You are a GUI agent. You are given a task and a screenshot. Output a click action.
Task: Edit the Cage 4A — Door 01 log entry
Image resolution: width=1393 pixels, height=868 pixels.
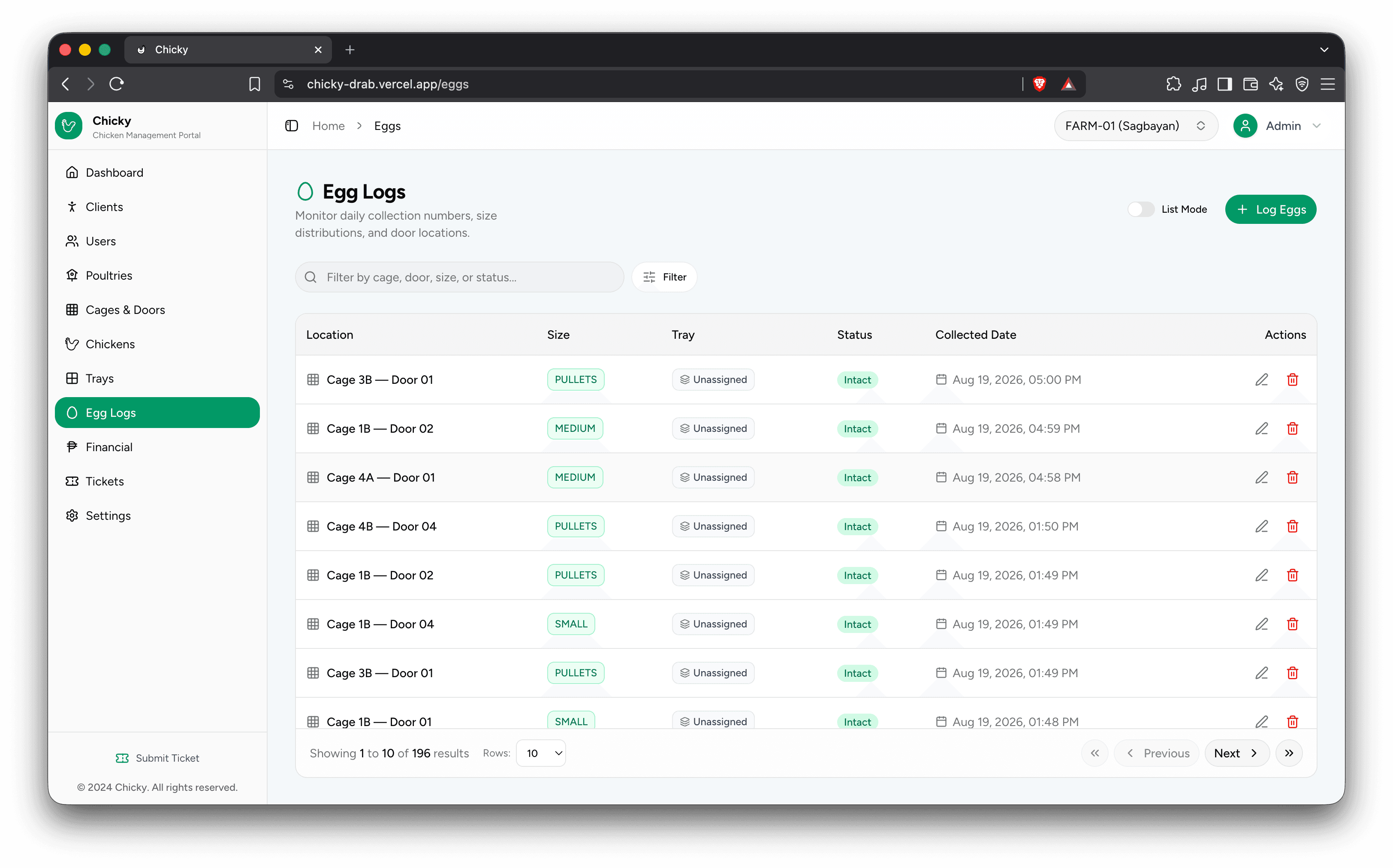point(1261,477)
